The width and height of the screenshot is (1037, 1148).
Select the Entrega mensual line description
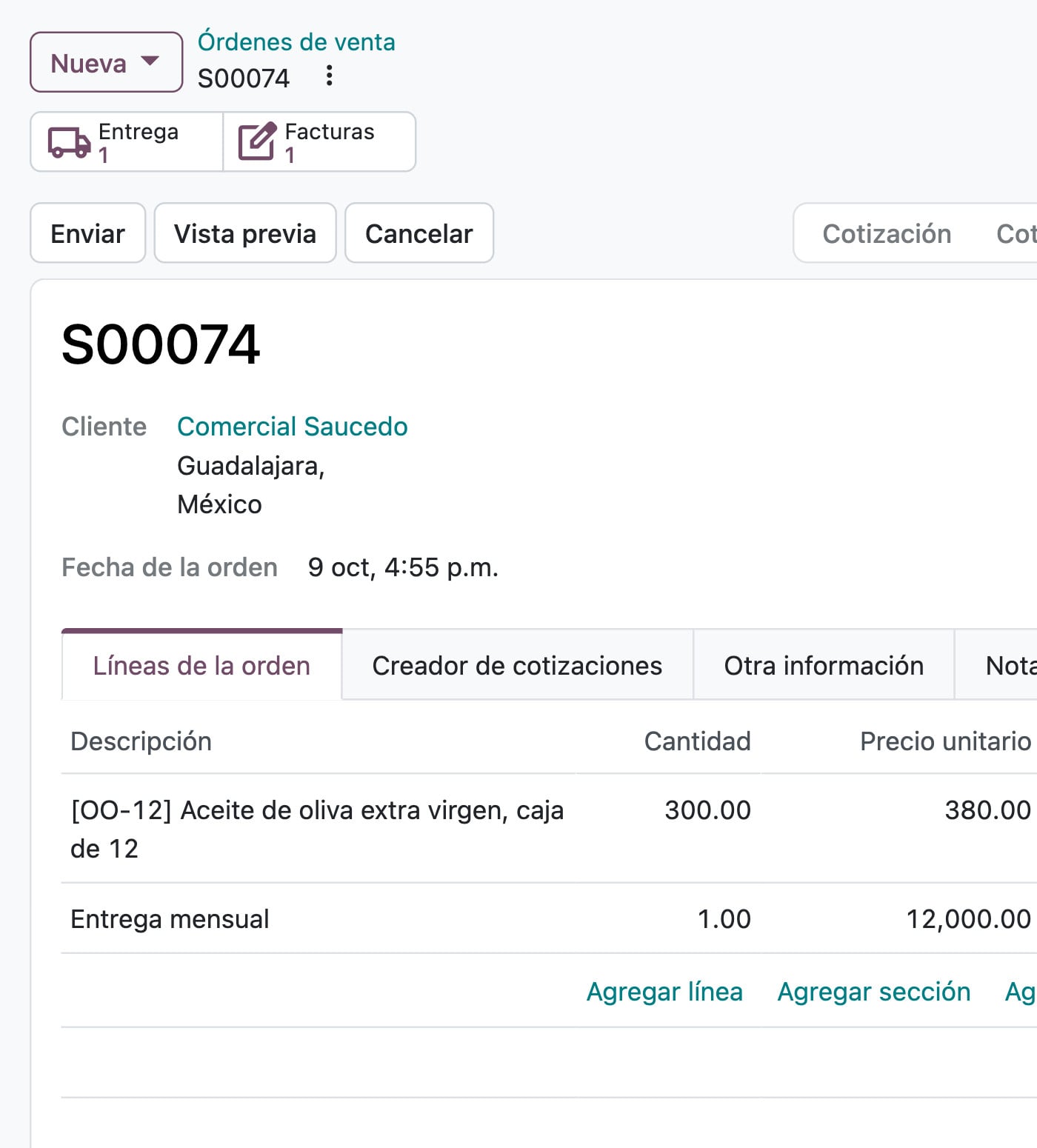click(x=170, y=919)
